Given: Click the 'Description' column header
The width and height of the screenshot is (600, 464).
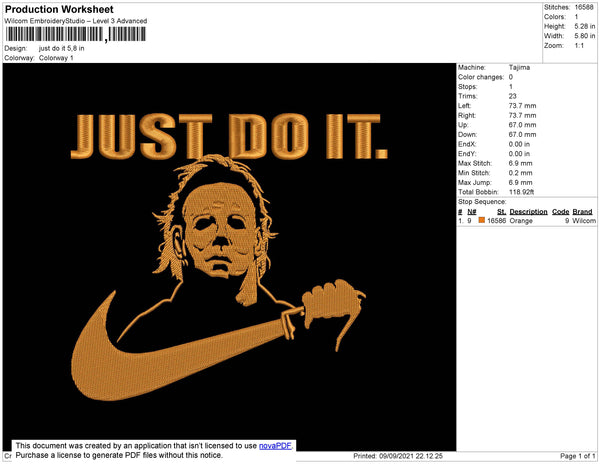Looking at the screenshot, I should (528, 212).
